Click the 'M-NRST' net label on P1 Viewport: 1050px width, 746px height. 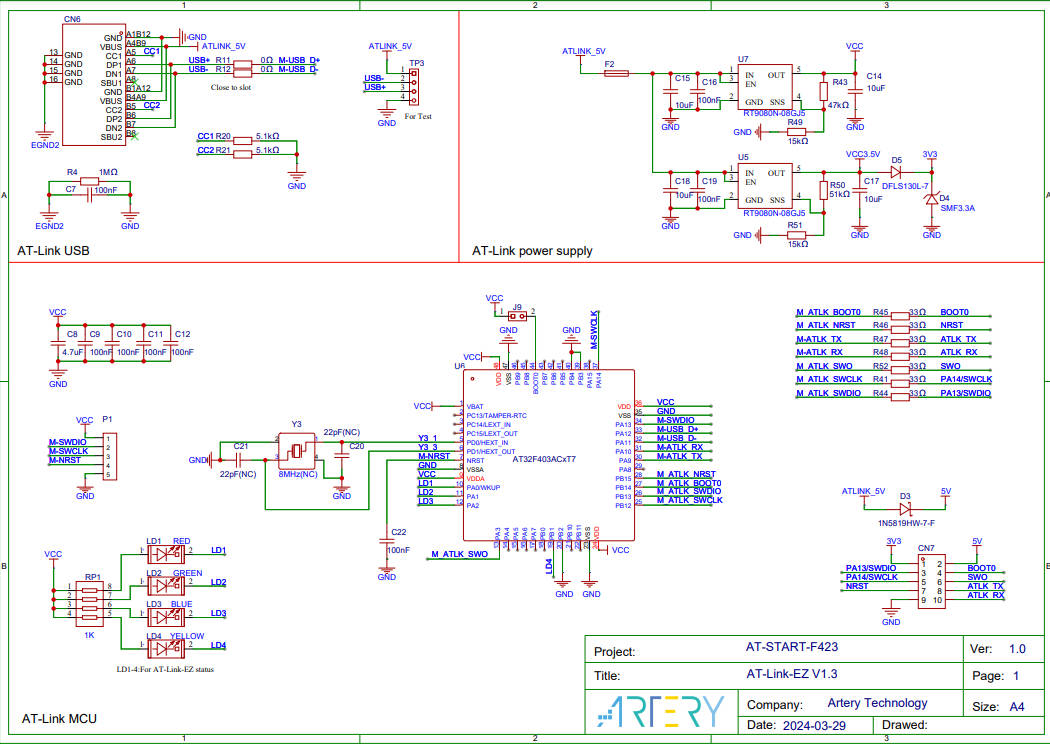[65, 460]
